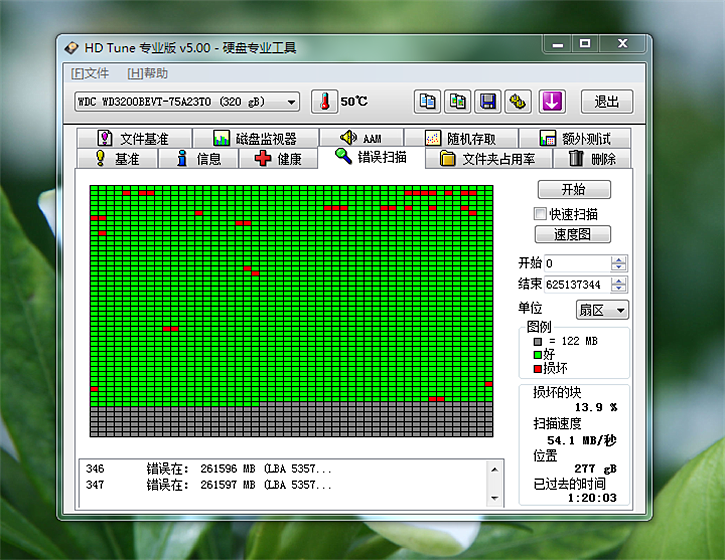The width and height of the screenshot is (725, 560).
Task: Click the HD Tune title bar icon
Action: coord(72,48)
